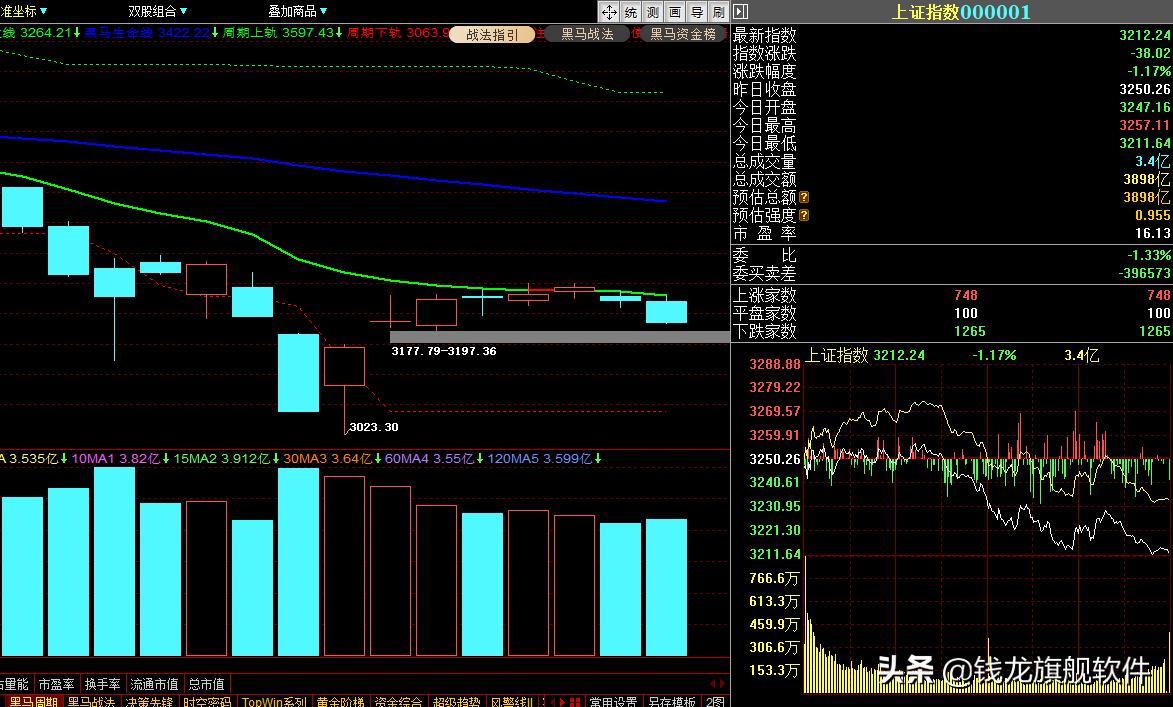Expand the 叠加商品 dropdown

(297, 12)
